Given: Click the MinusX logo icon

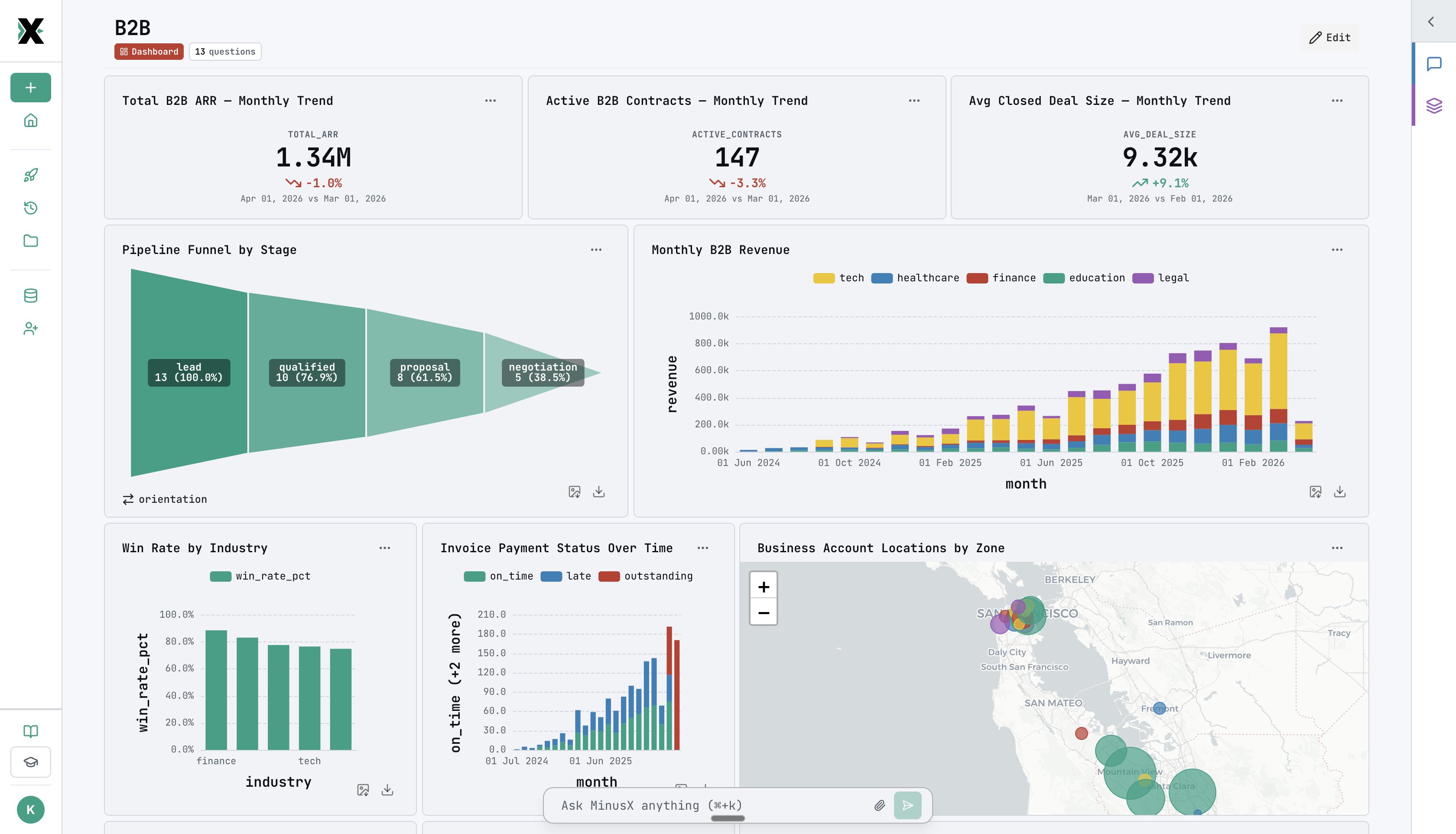Looking at the screenshot, I should pyautogui.click(x=30, y=31).
